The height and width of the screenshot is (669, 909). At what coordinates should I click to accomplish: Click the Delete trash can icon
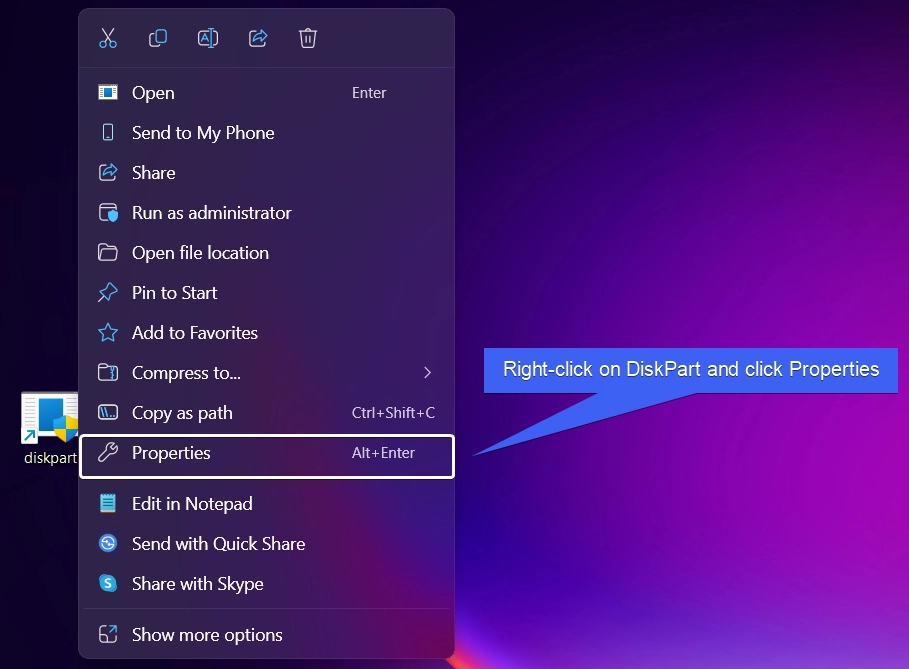point(307,38)
